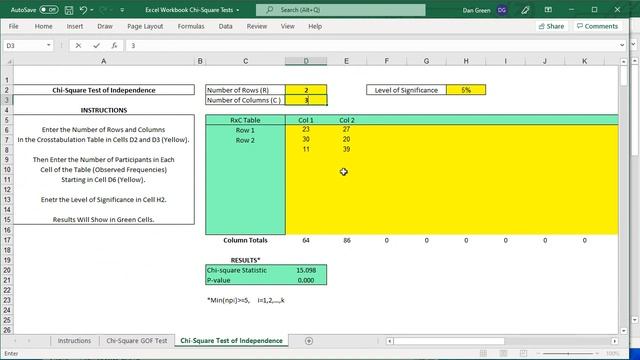The image size is (640, 360).
Task: Open the View ribbon tab
Action: click(287, 26)
